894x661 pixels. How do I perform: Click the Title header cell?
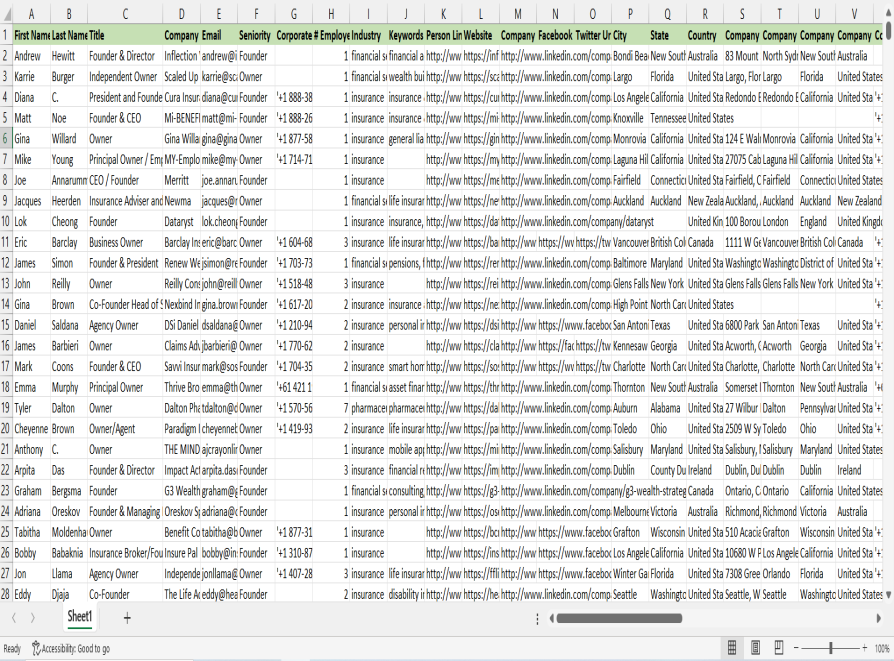pyautogui.click(x=125, y=35)
